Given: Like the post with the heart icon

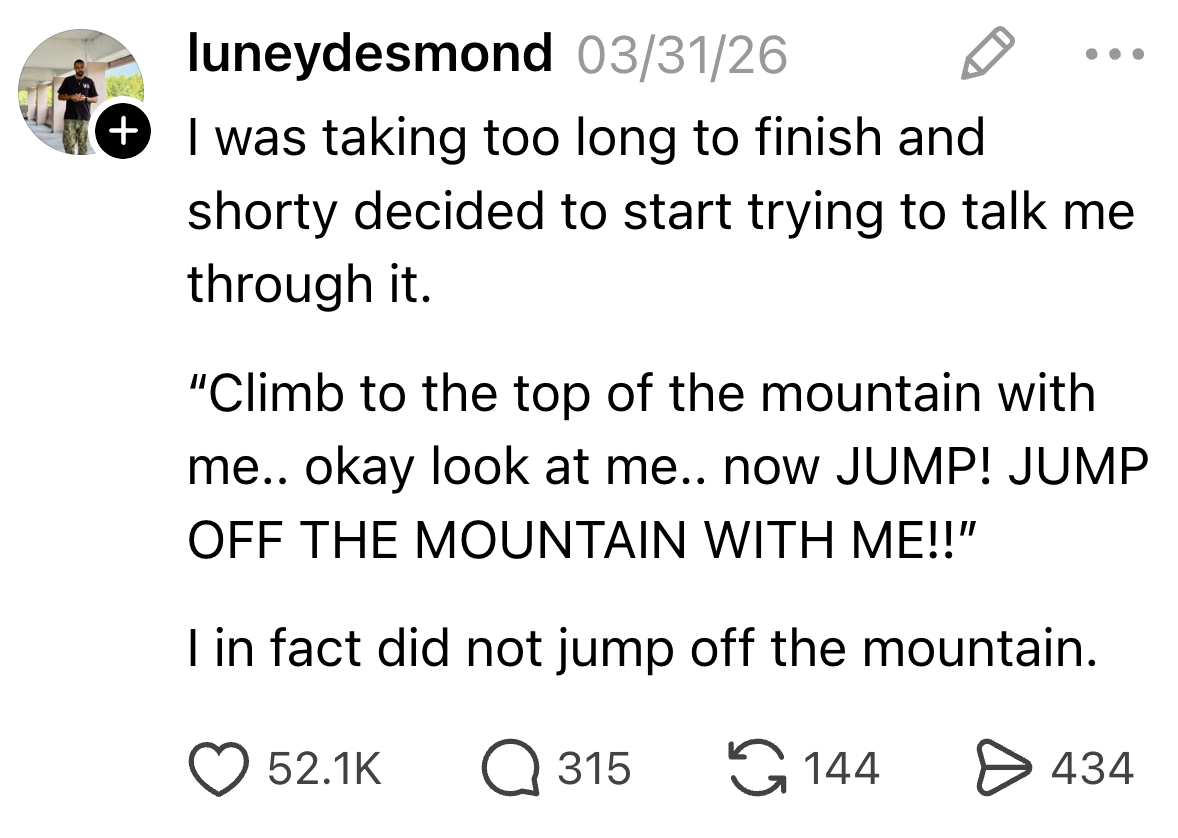Looking at the screenshot, I should click(217, 768).
